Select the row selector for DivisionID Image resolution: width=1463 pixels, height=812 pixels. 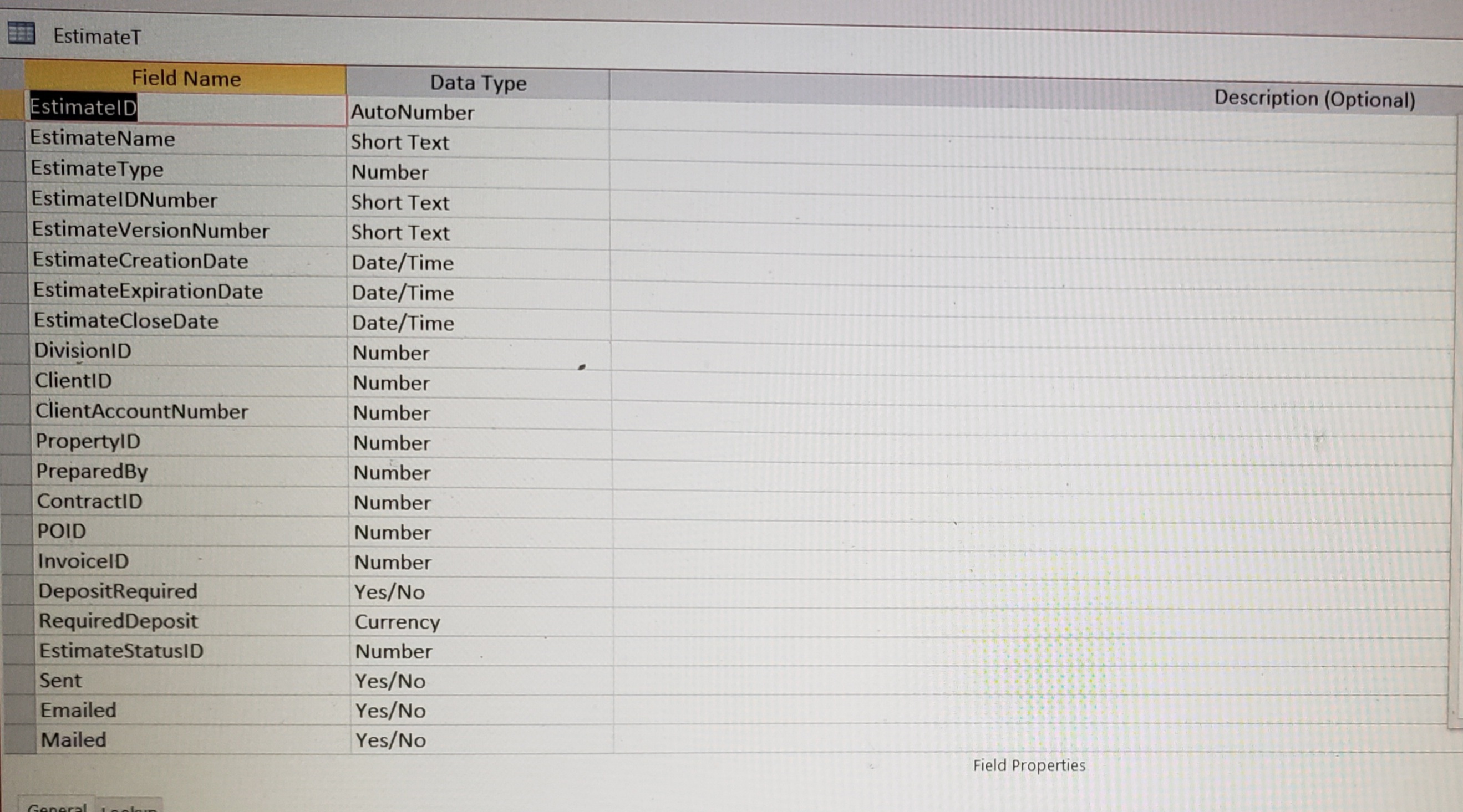pos(14,351)
